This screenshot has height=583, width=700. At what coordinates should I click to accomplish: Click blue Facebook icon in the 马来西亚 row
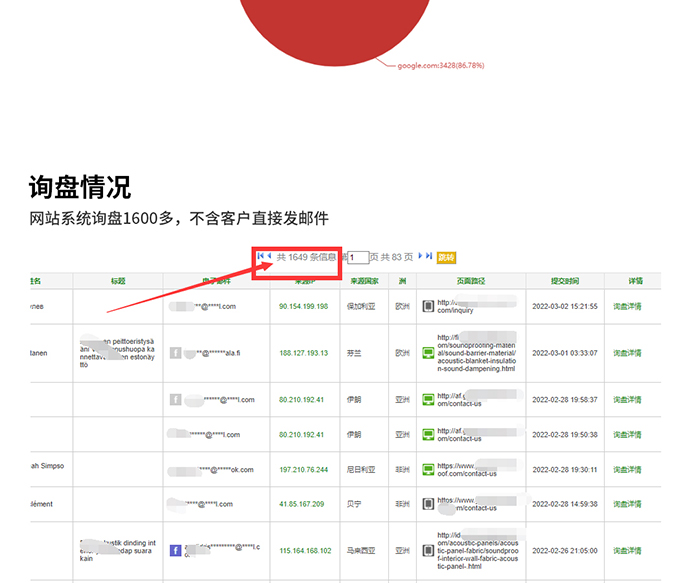pos(176,550)
